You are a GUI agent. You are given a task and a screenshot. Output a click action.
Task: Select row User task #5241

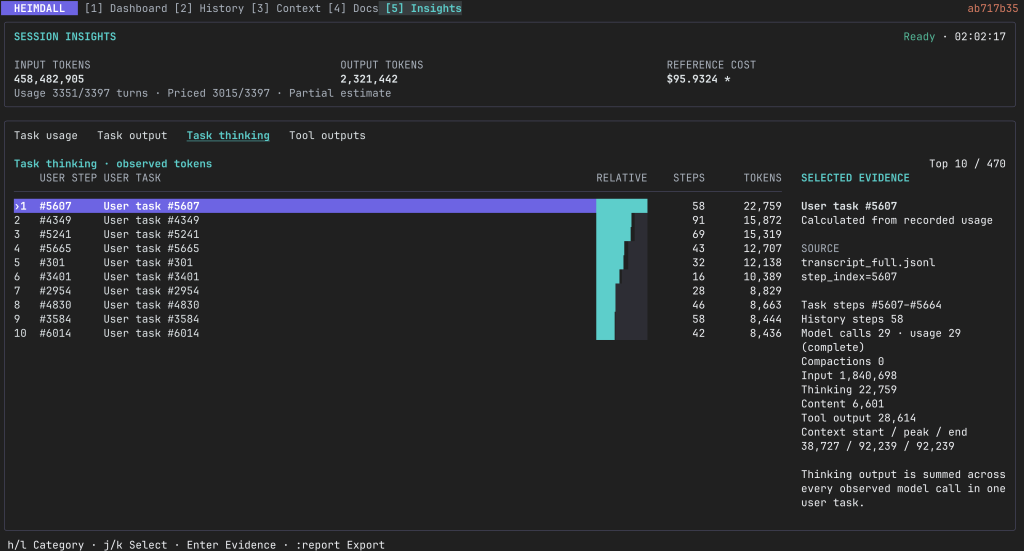[x=397, y=234]
